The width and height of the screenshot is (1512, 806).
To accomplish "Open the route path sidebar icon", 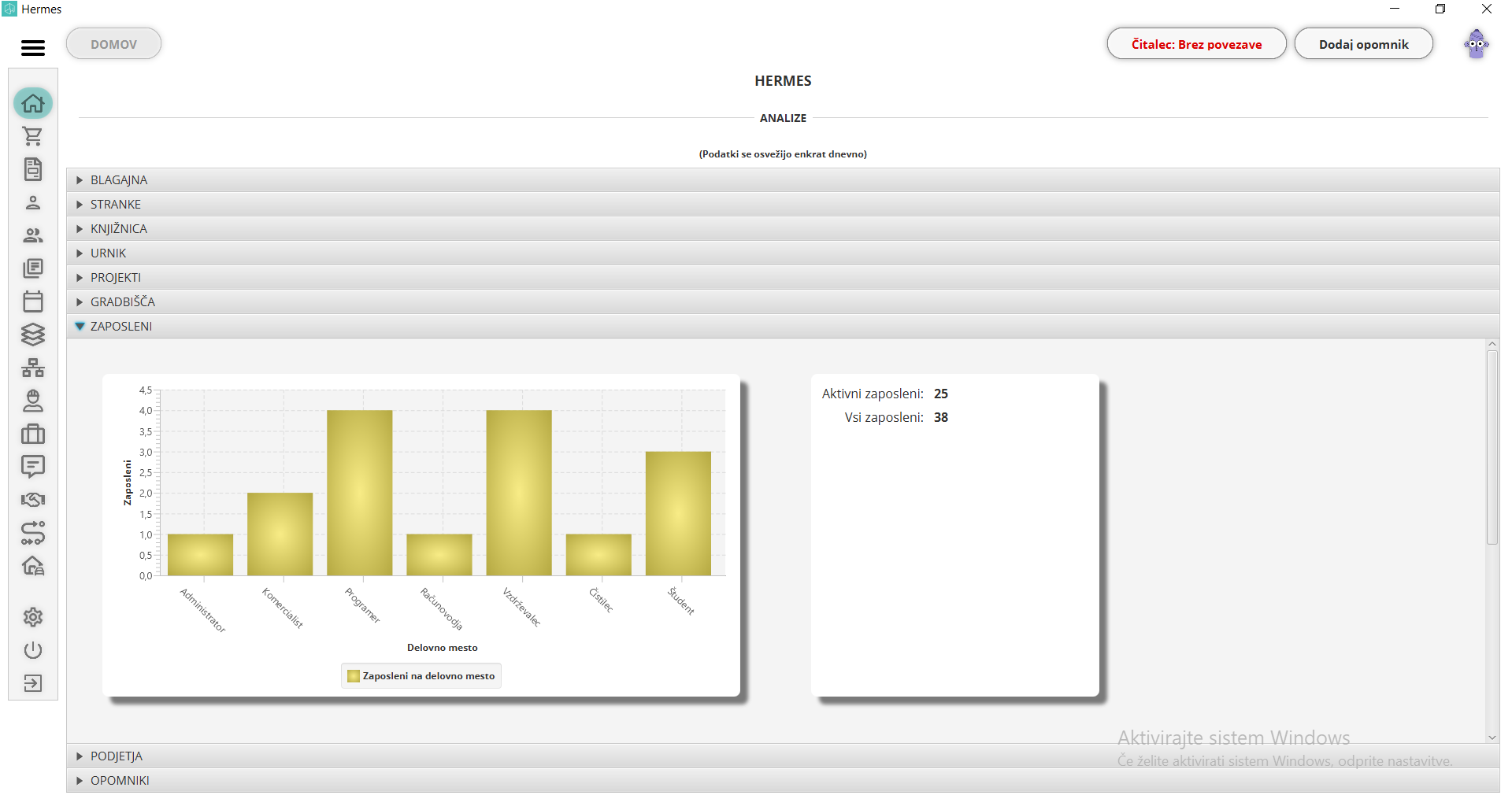I will point(33,533).
